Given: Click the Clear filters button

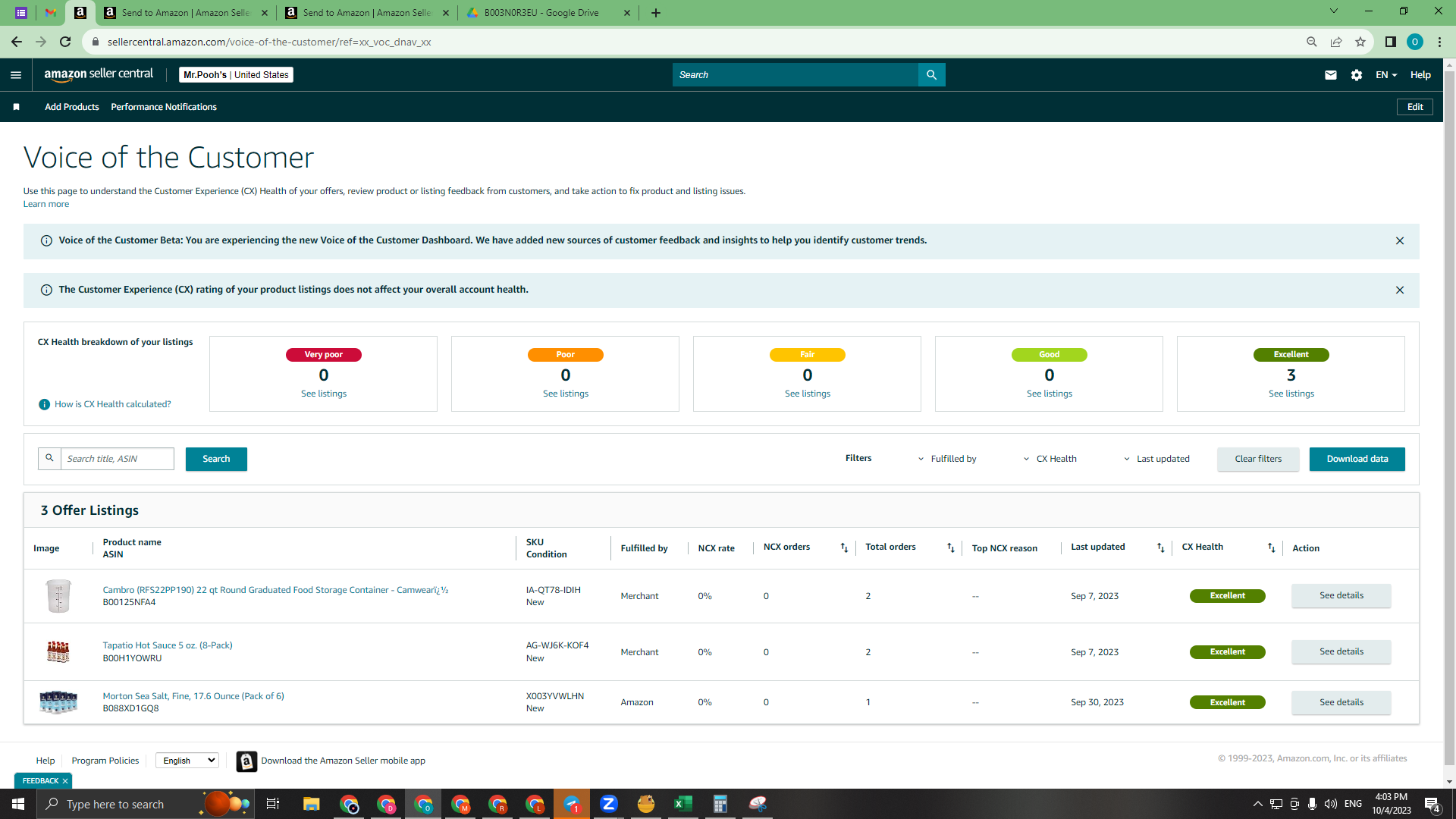Looking at the screenshot, I should 1258,459.
